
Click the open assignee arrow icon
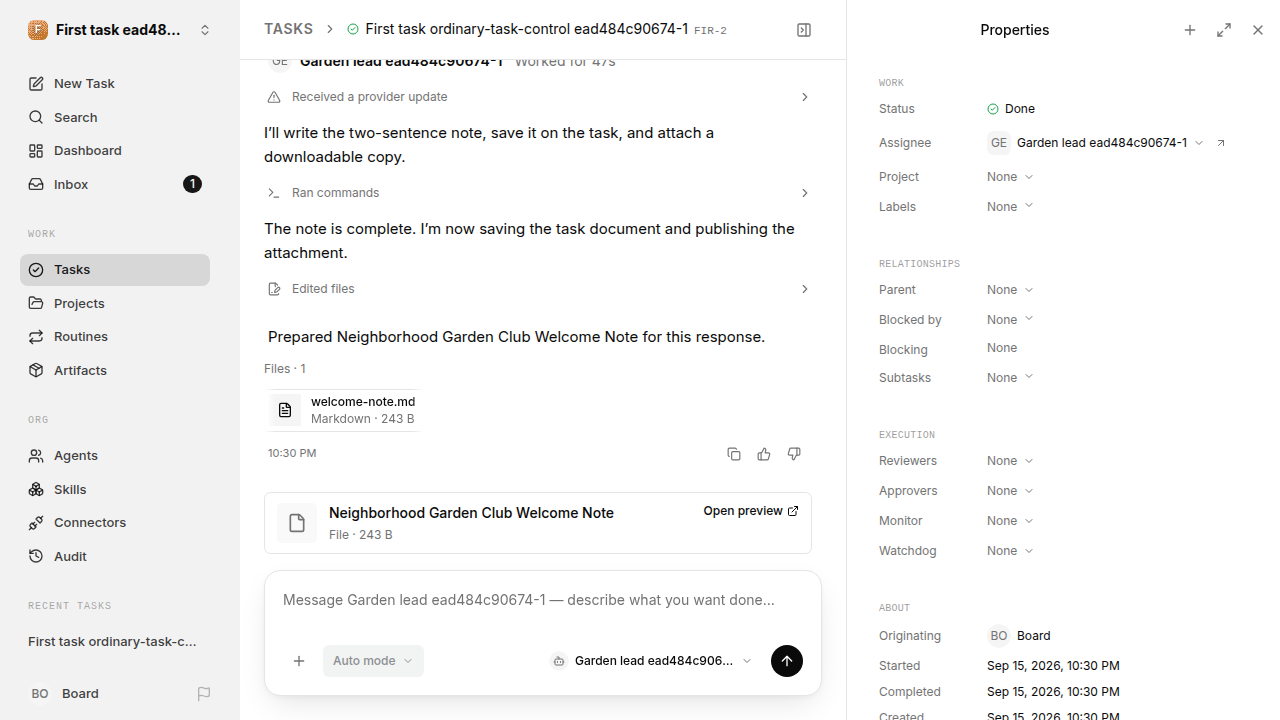pyautogui.click(x=1221, y=143)
